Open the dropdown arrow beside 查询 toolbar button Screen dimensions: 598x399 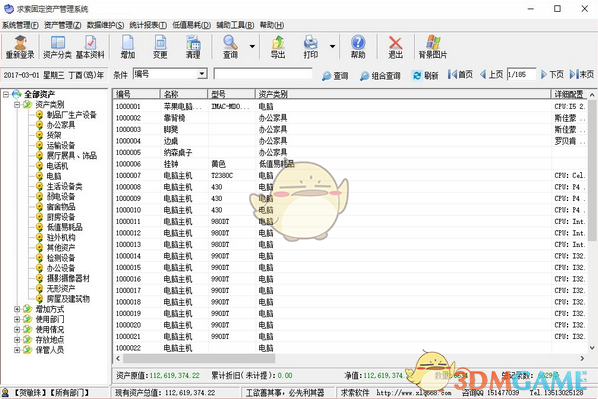[252, 47]
